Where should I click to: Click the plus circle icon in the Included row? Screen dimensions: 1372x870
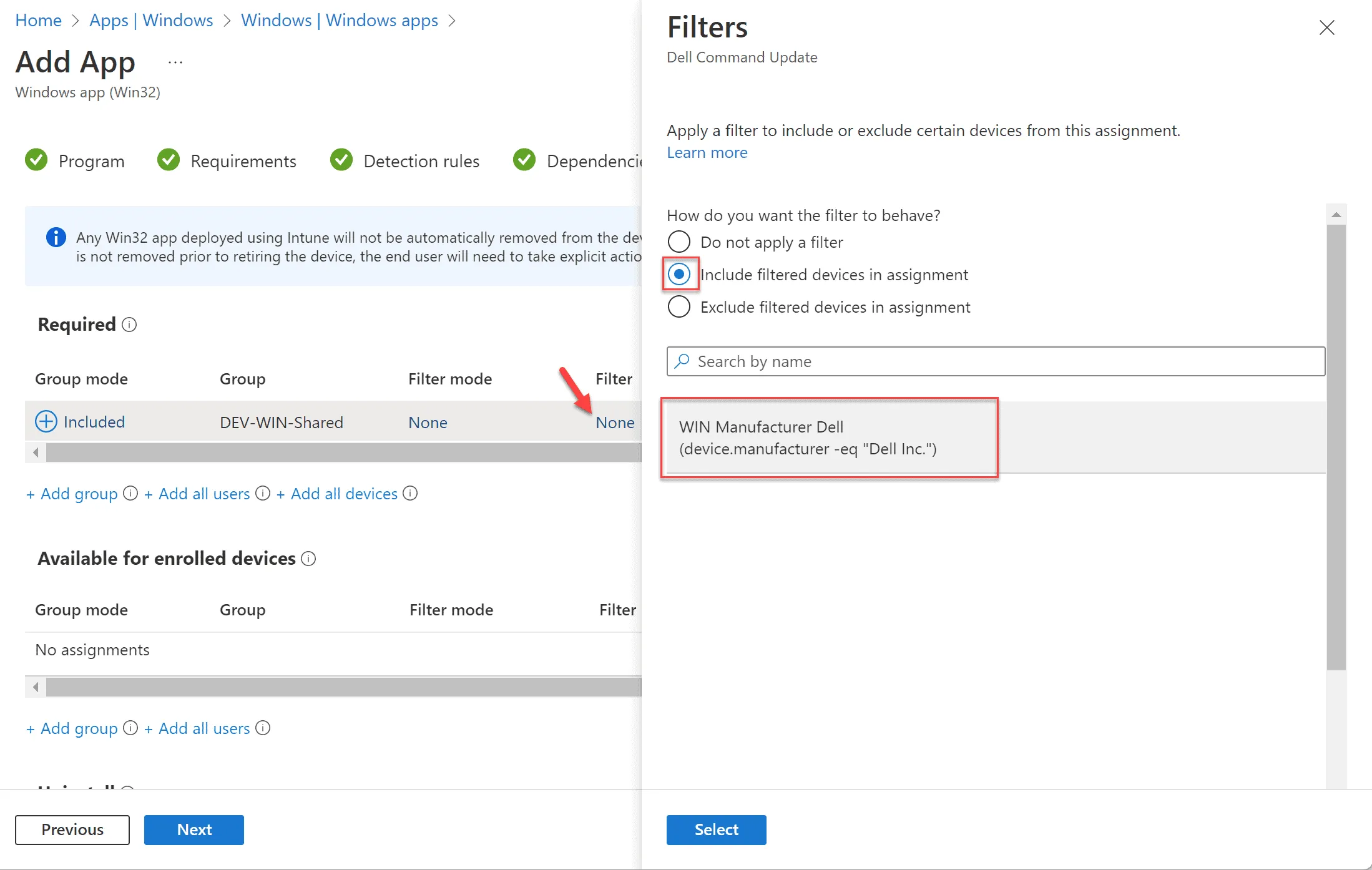pyautogui.click(x=46, y=421)
